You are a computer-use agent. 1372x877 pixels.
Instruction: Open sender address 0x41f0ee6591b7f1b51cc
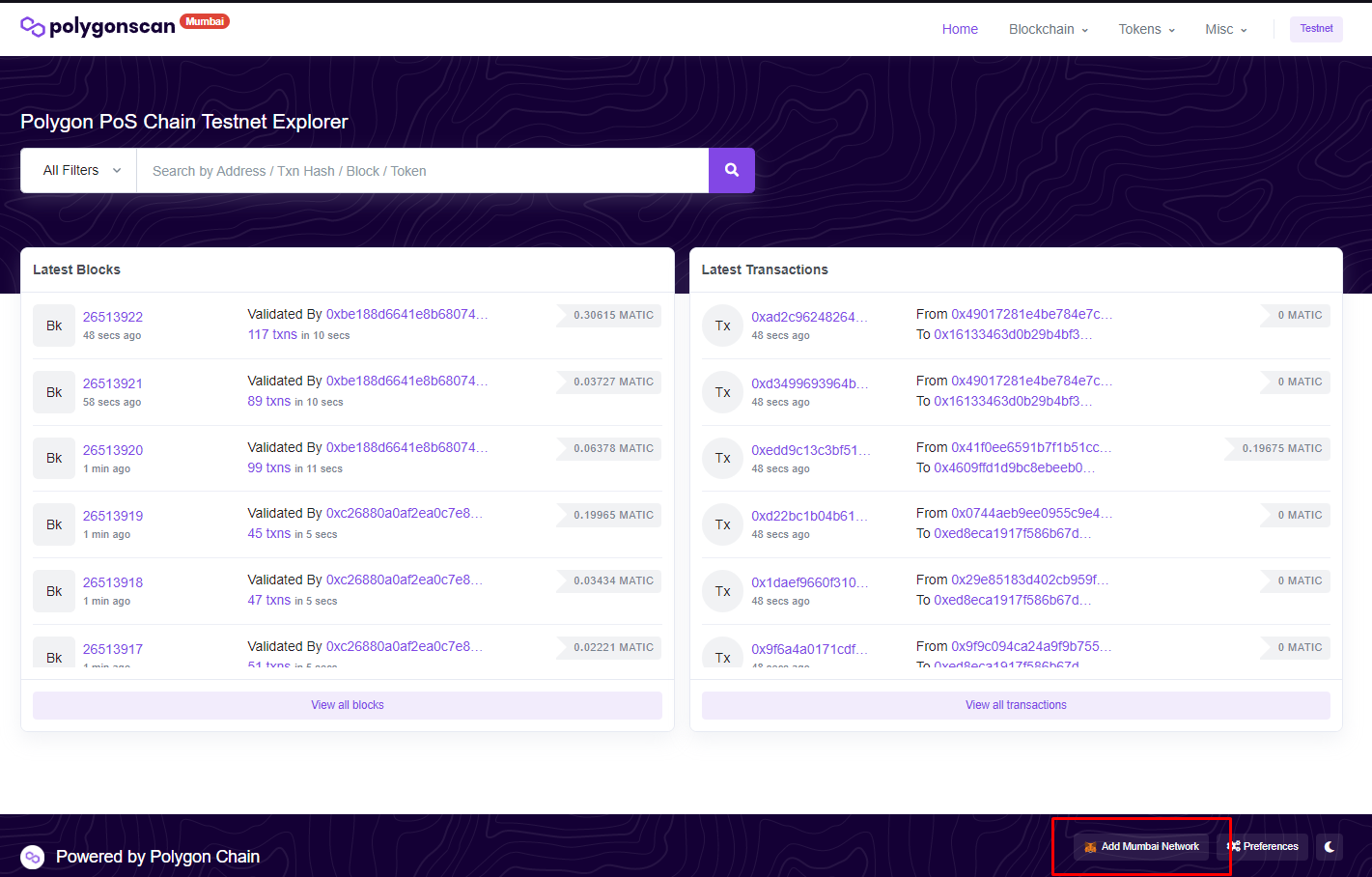tap(1031, 447)
